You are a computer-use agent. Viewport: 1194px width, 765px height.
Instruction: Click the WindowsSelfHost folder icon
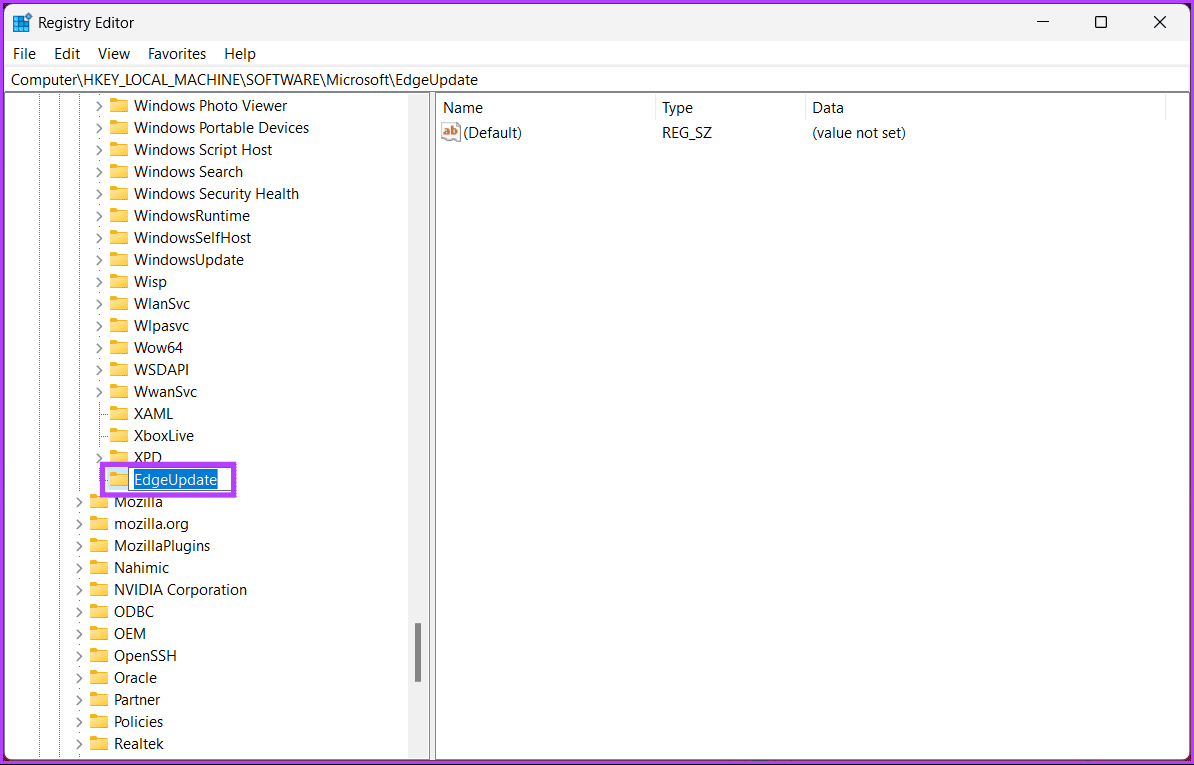[x=119, y=238]
